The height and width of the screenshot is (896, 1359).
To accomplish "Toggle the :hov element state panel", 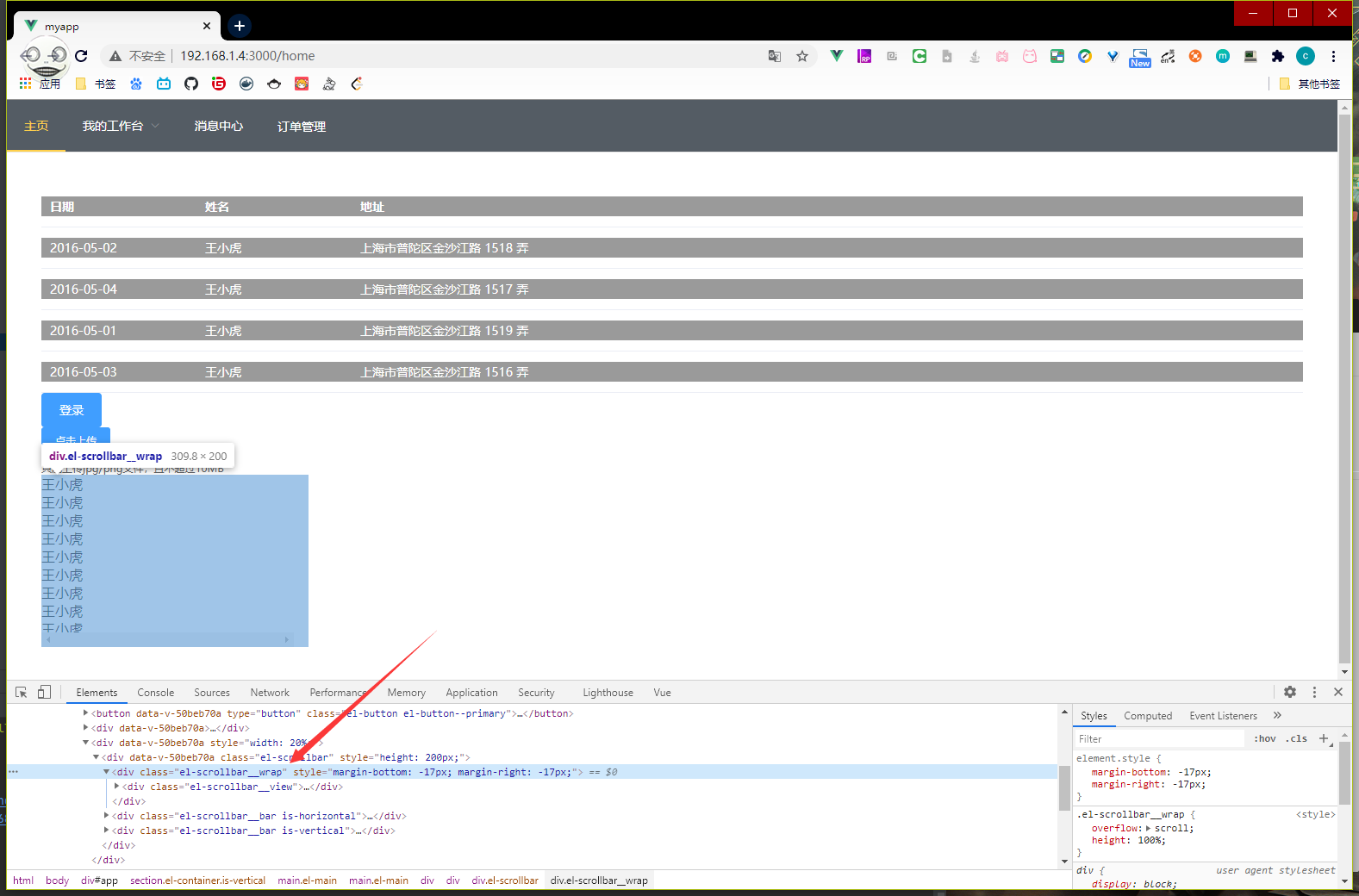I will pos(1264,738).
